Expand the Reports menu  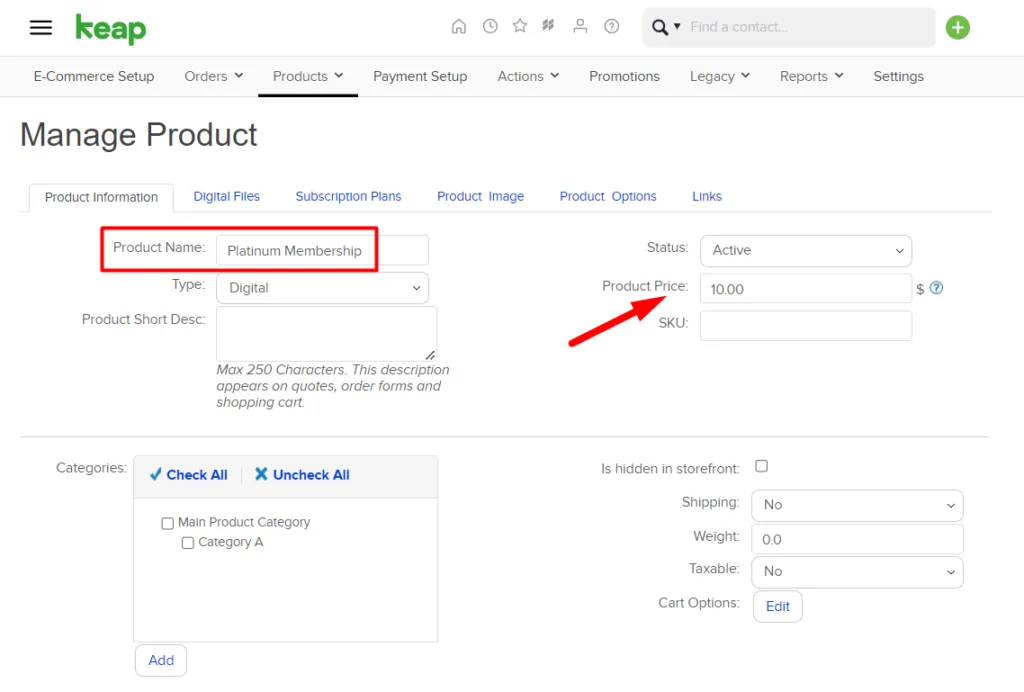tap(812, 76)
